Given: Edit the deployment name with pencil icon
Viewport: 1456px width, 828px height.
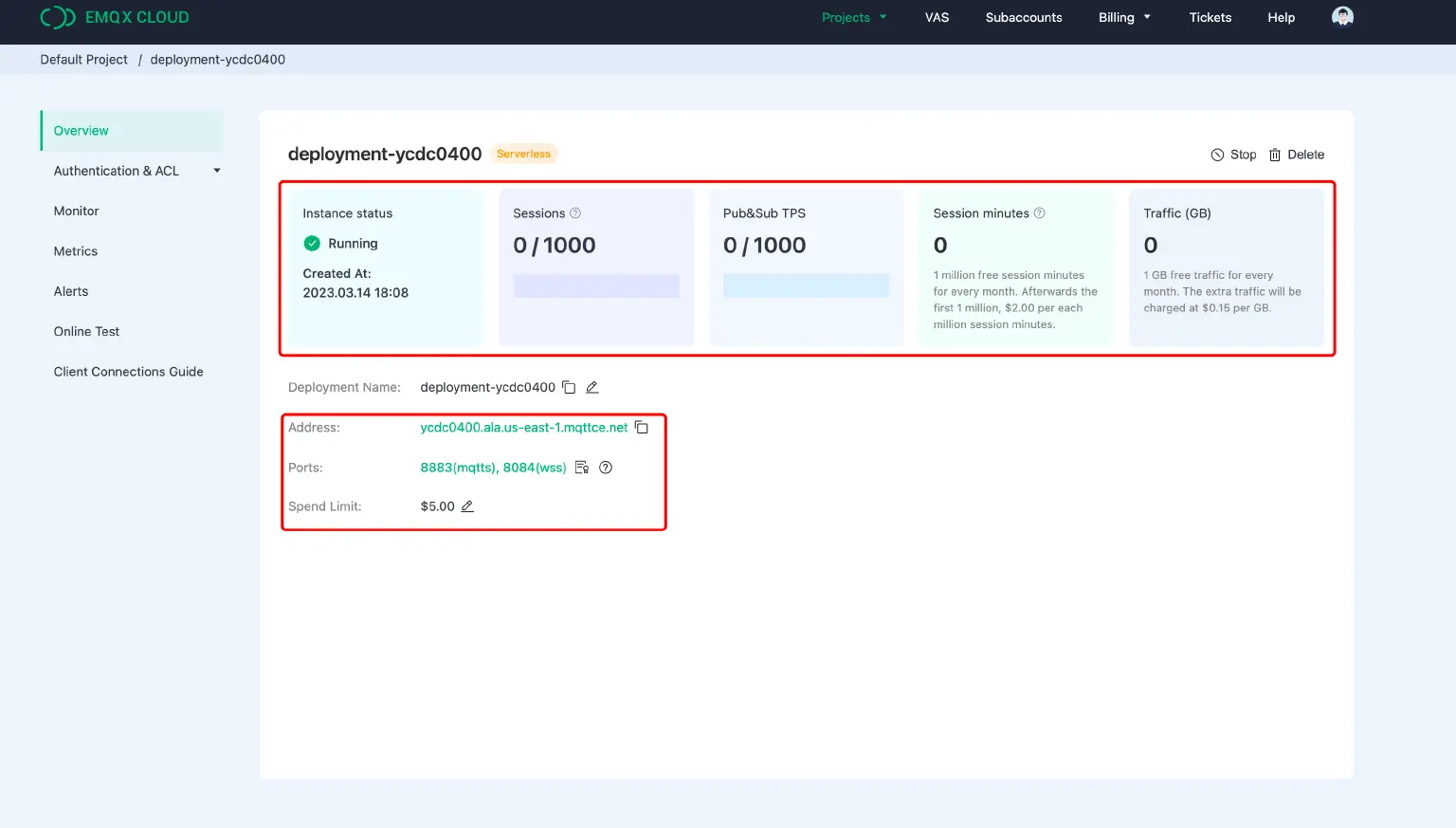Looking at the screenshot, I should [x=591, y=387].
